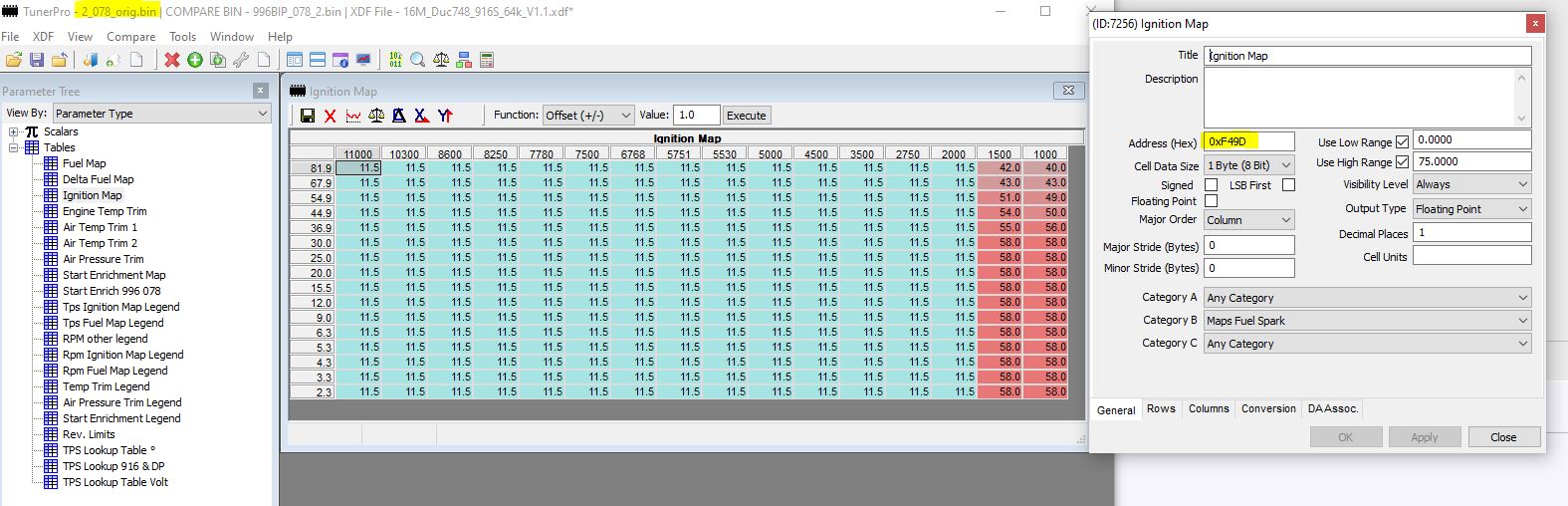
Task: Click the Value field showing 1.0
Action: pyautogui.click(x=696, y=116)
